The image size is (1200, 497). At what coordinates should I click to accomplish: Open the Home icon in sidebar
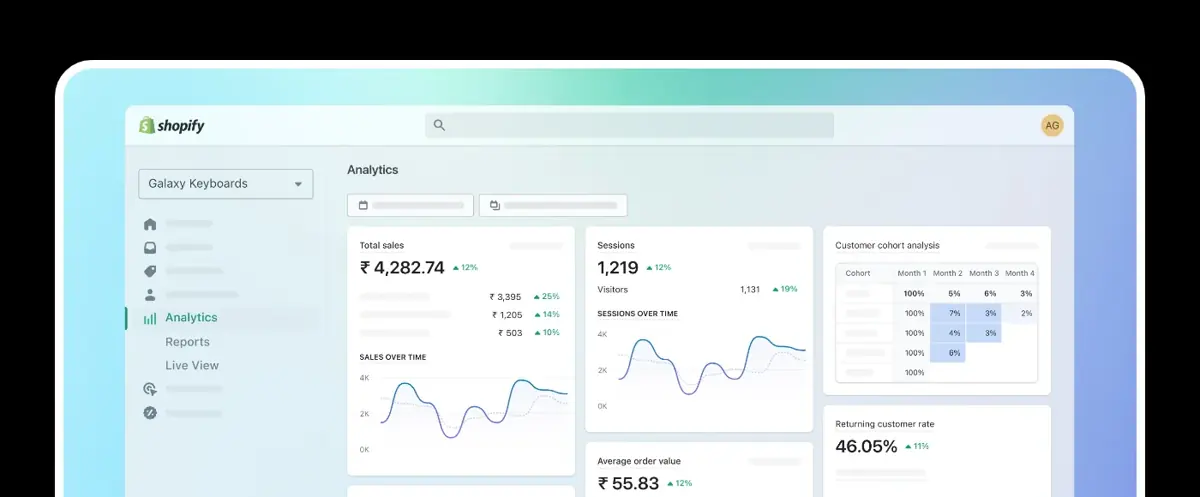pos(150,224)
